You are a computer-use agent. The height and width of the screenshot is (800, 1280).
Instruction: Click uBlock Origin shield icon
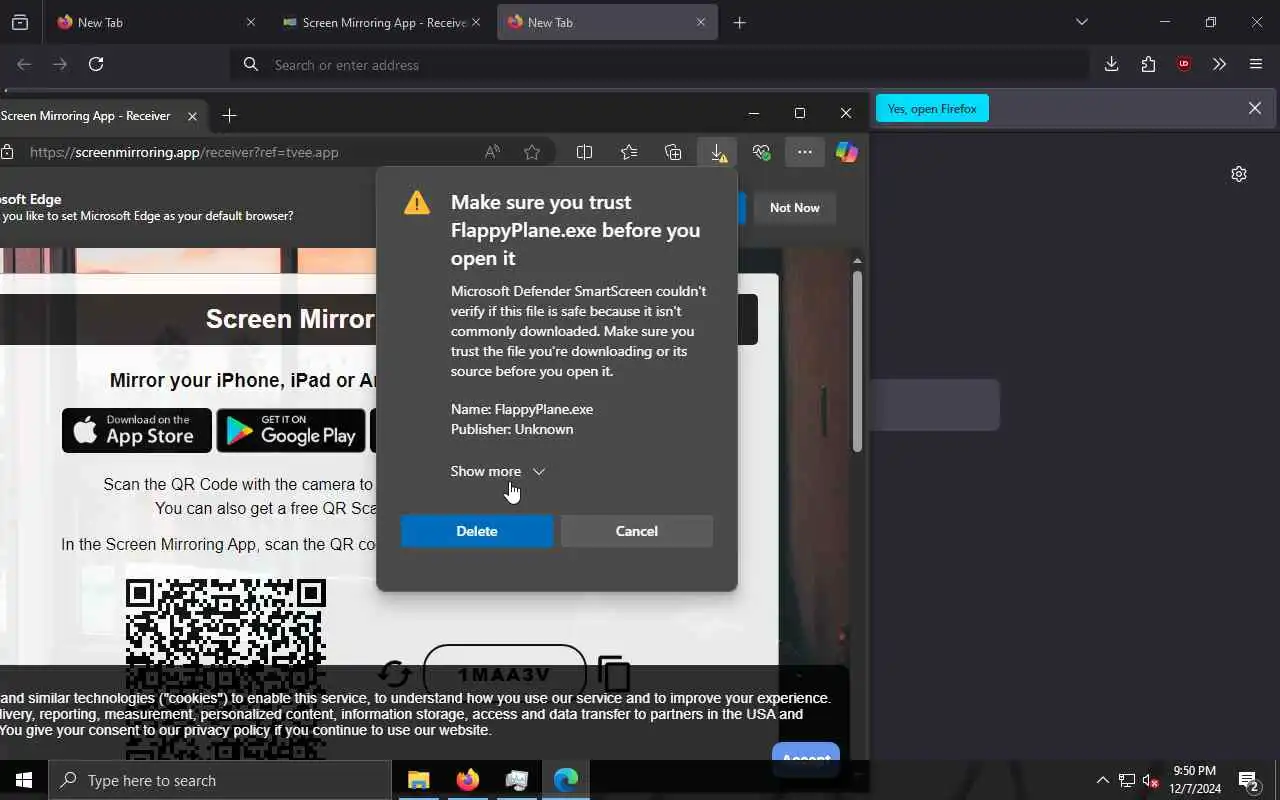tap(1184, 64)
